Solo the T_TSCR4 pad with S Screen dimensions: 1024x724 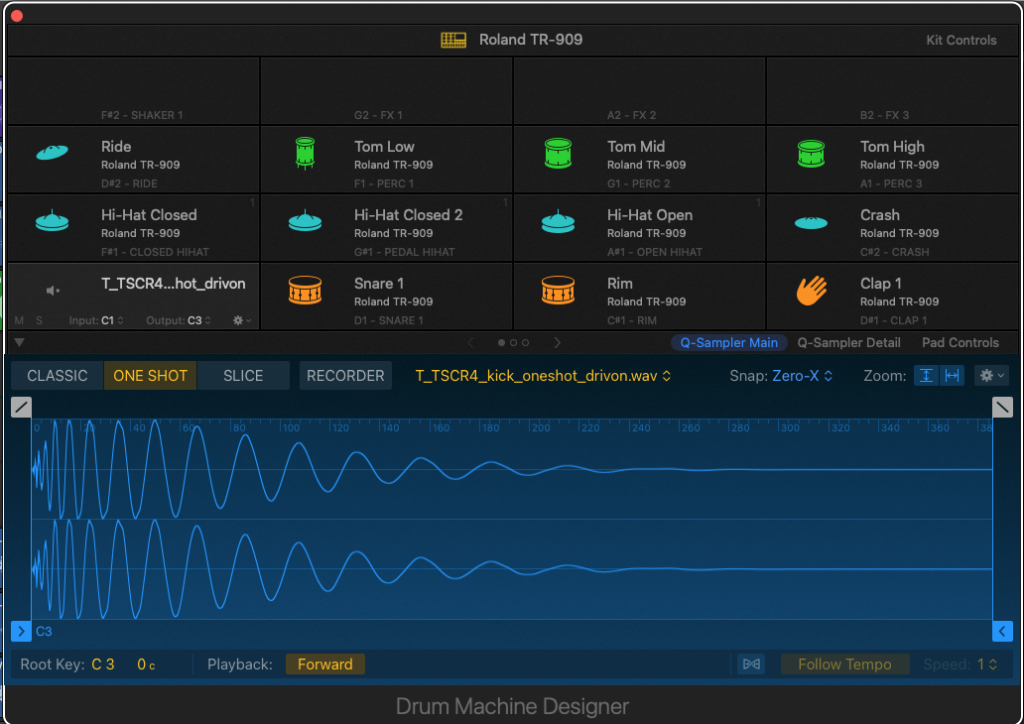[39, 321]
